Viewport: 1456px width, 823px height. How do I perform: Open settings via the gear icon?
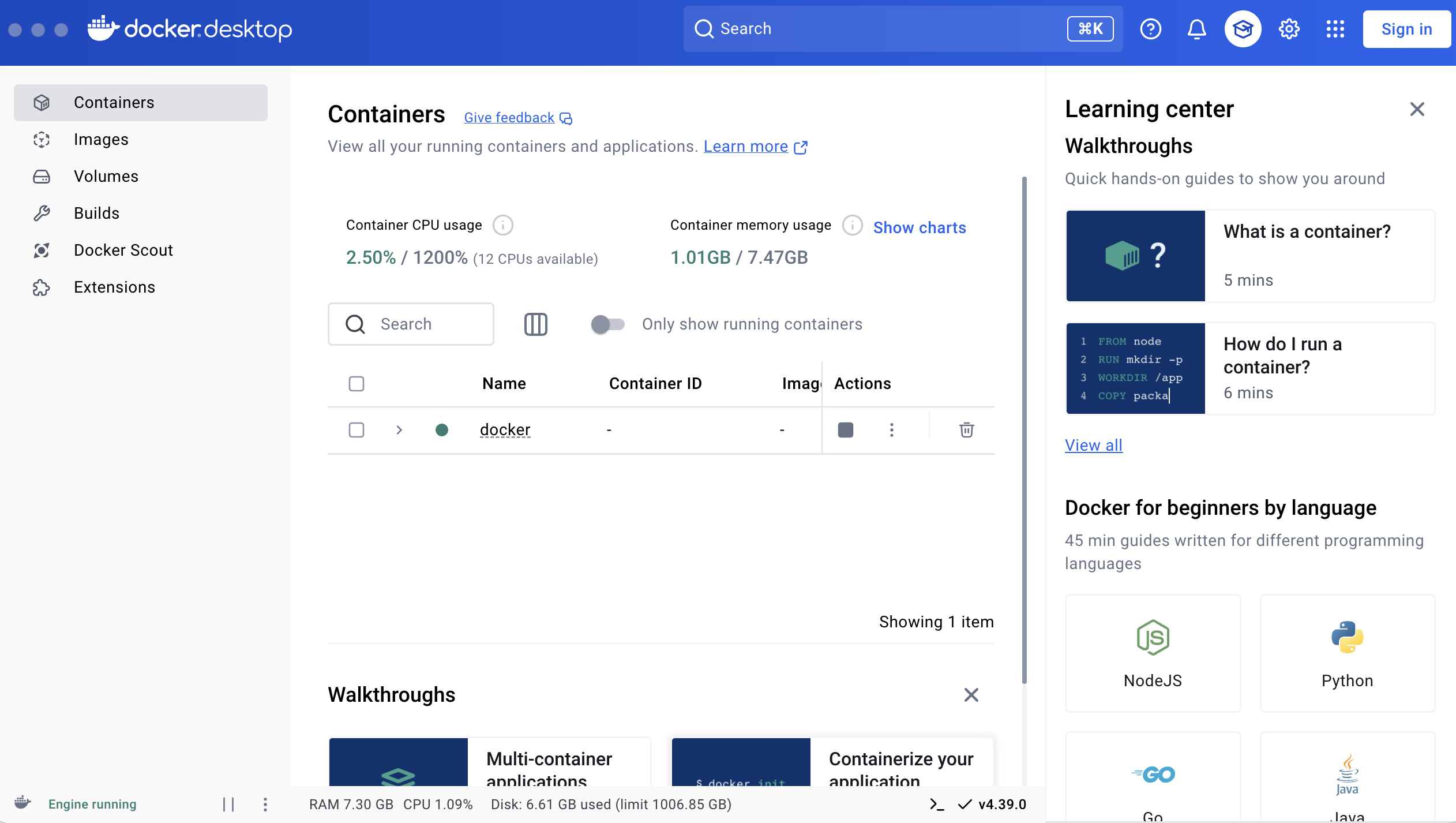(1289, 29)
